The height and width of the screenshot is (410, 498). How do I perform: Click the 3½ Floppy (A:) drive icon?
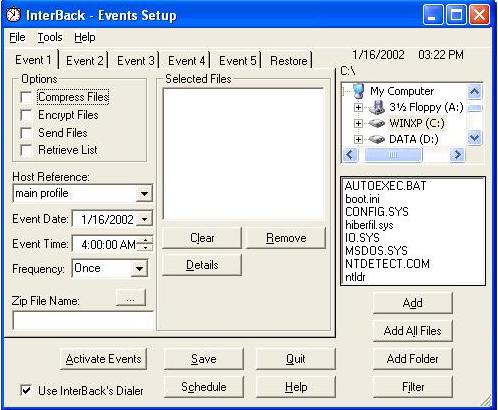(x=377, y=107)
